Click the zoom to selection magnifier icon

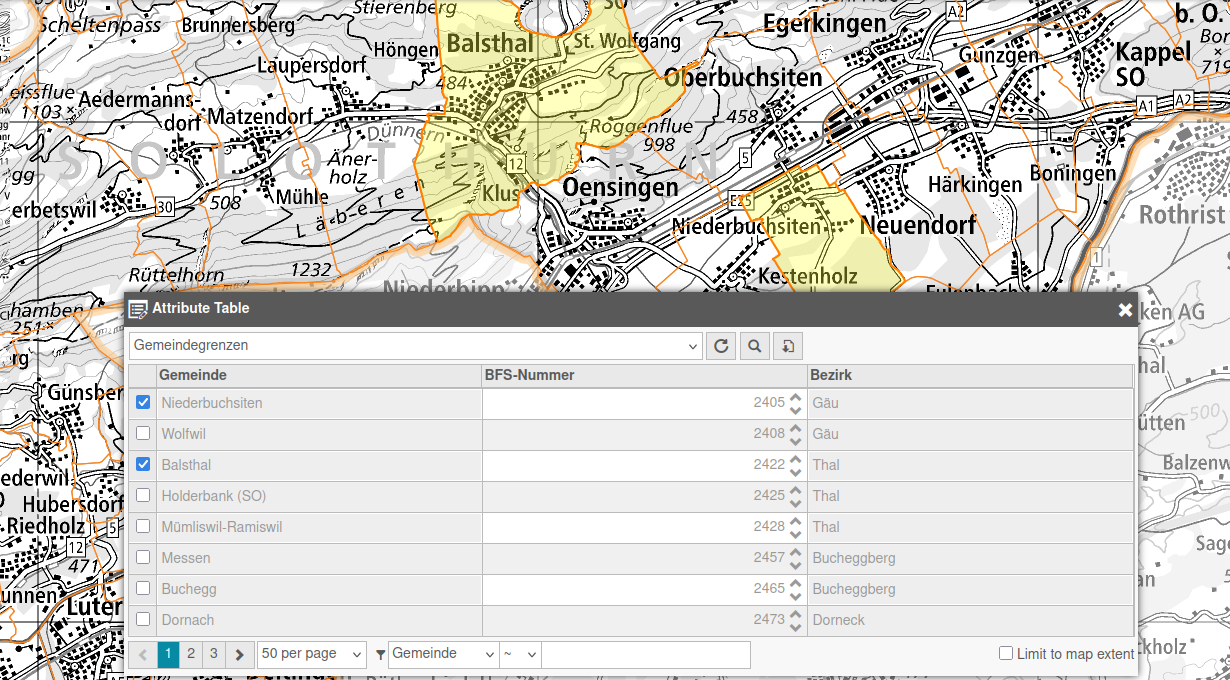754,346
